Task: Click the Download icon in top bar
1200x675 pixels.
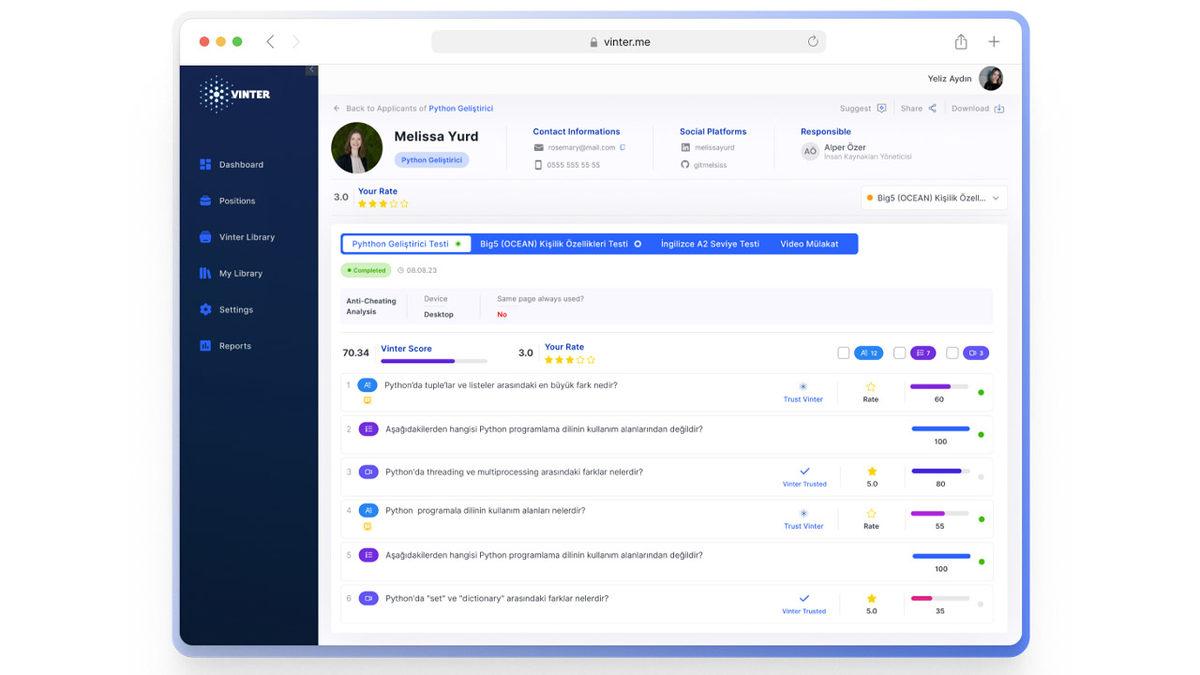Action: click(x=999, y=109)
